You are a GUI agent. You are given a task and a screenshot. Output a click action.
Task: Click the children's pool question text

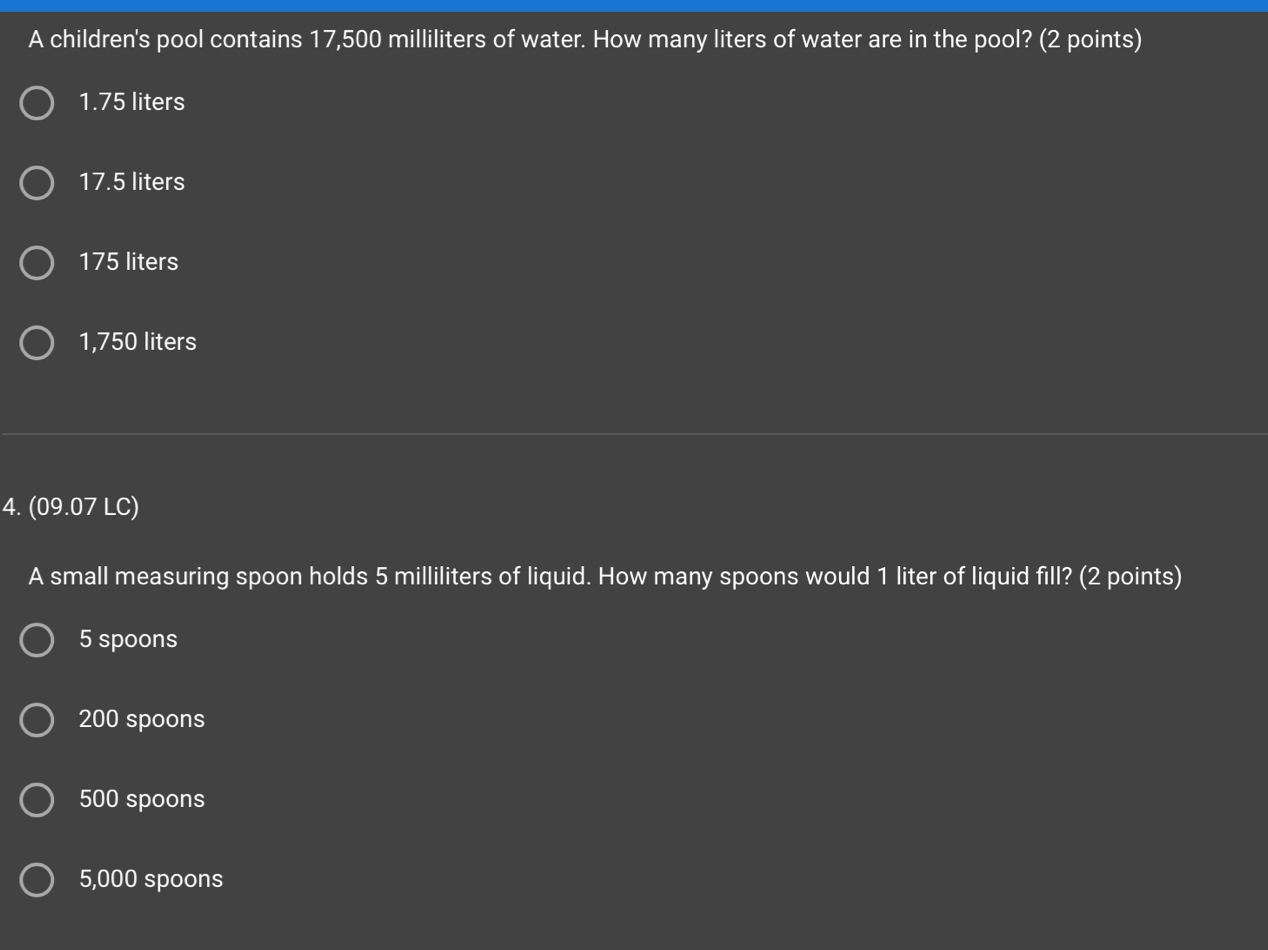click(x=585, y=40)
